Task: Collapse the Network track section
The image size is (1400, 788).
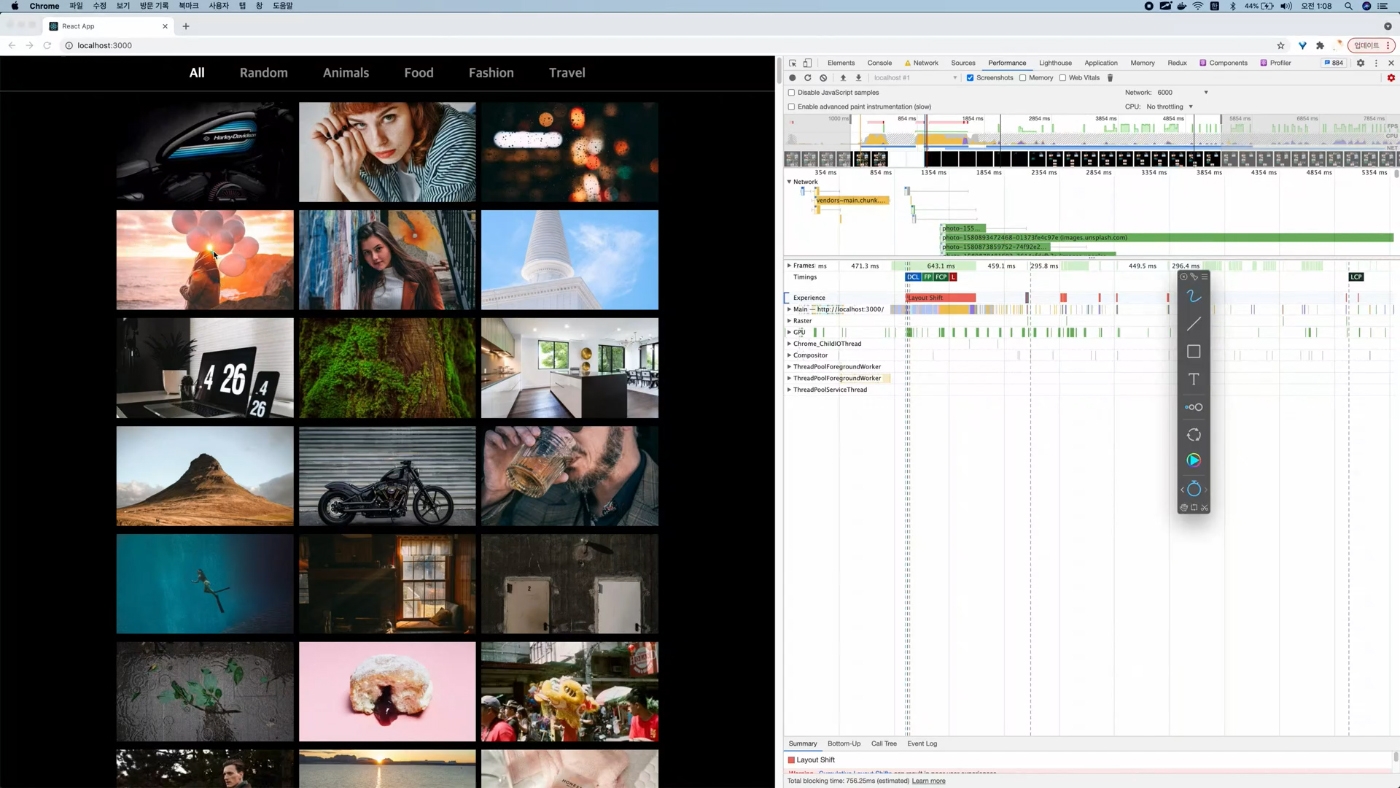Action: point(789,182)
